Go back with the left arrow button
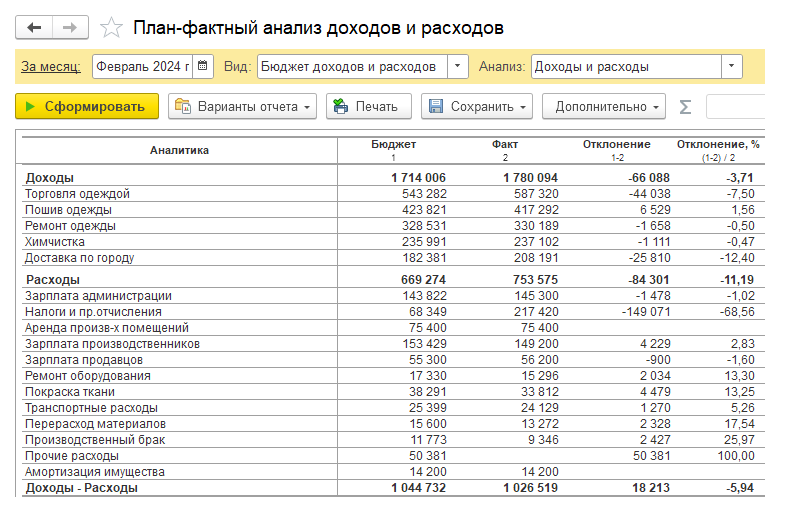The width and height of the screenshot is (800, 512). coord(34,28)
